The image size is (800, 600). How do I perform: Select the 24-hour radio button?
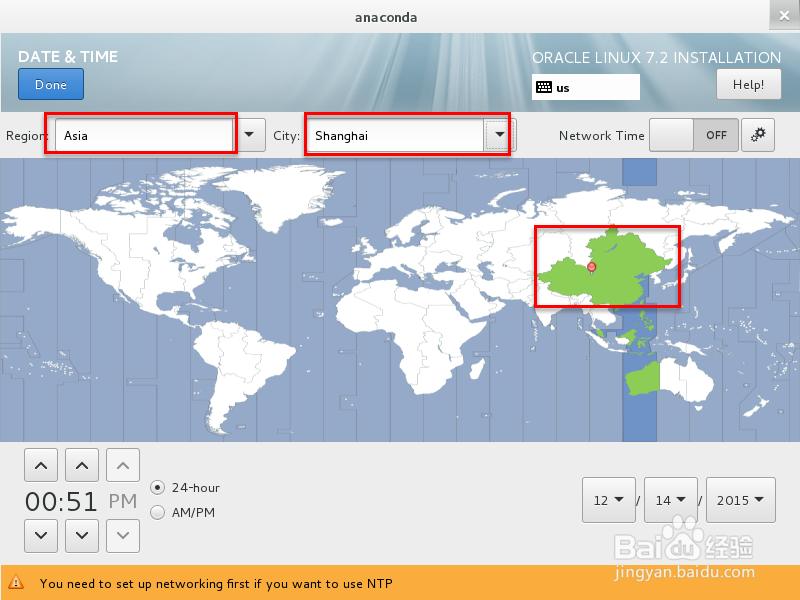158,488
